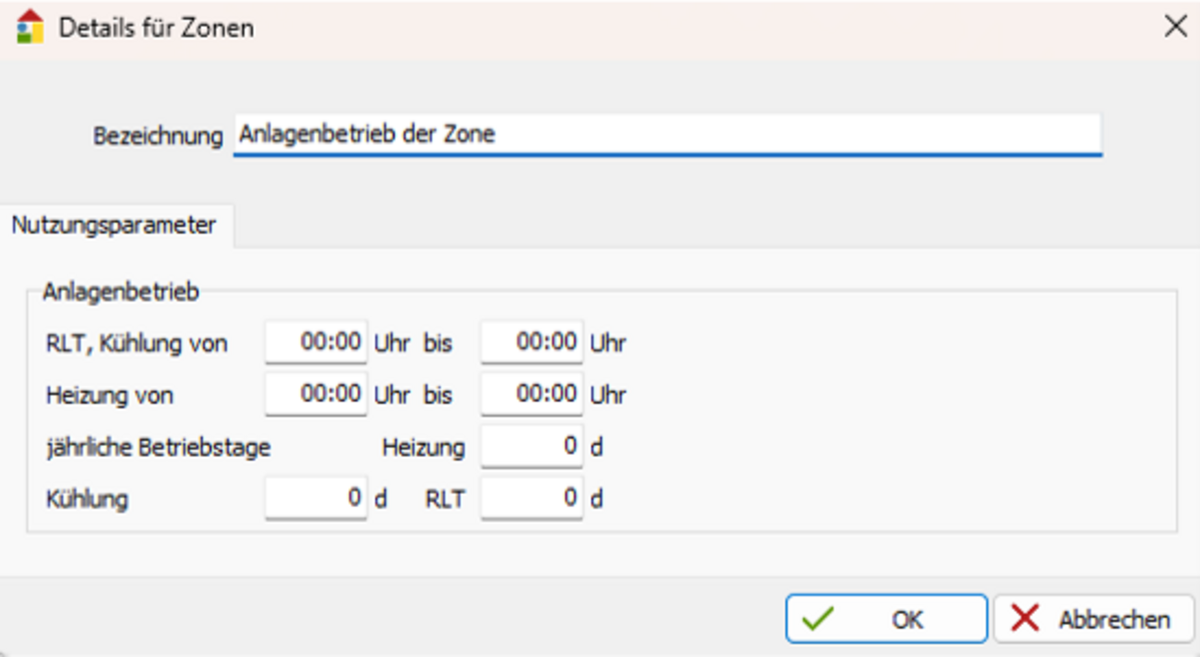Confirm the dialog with the OK button

pyautogui.click(x=886, y=619)
